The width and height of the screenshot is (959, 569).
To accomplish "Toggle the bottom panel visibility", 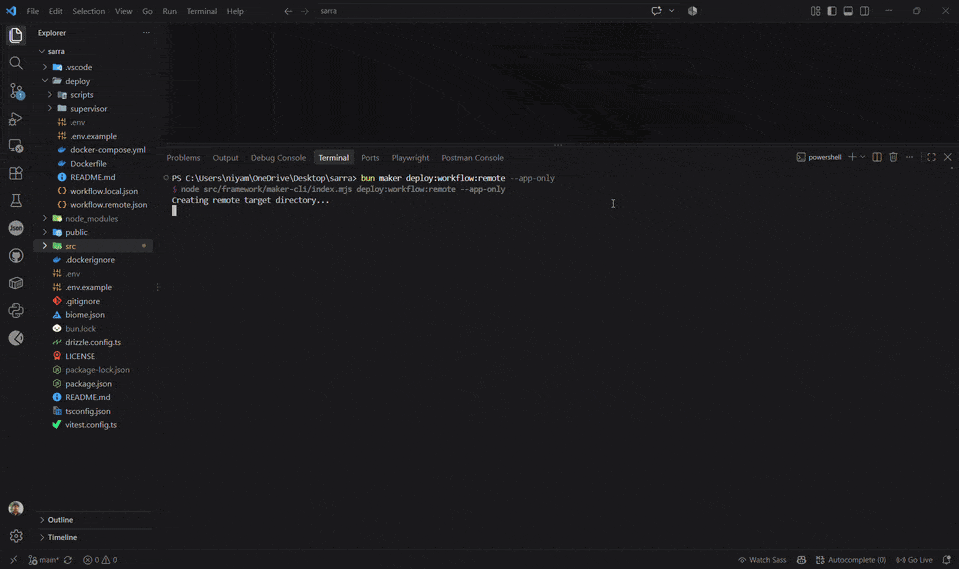I will click(x=848, y=11).
